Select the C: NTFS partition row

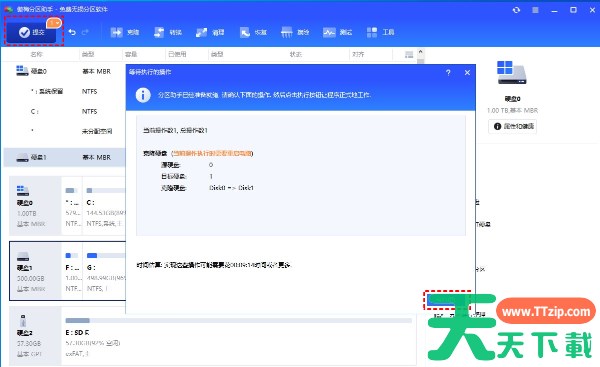(x=64, y=111)
